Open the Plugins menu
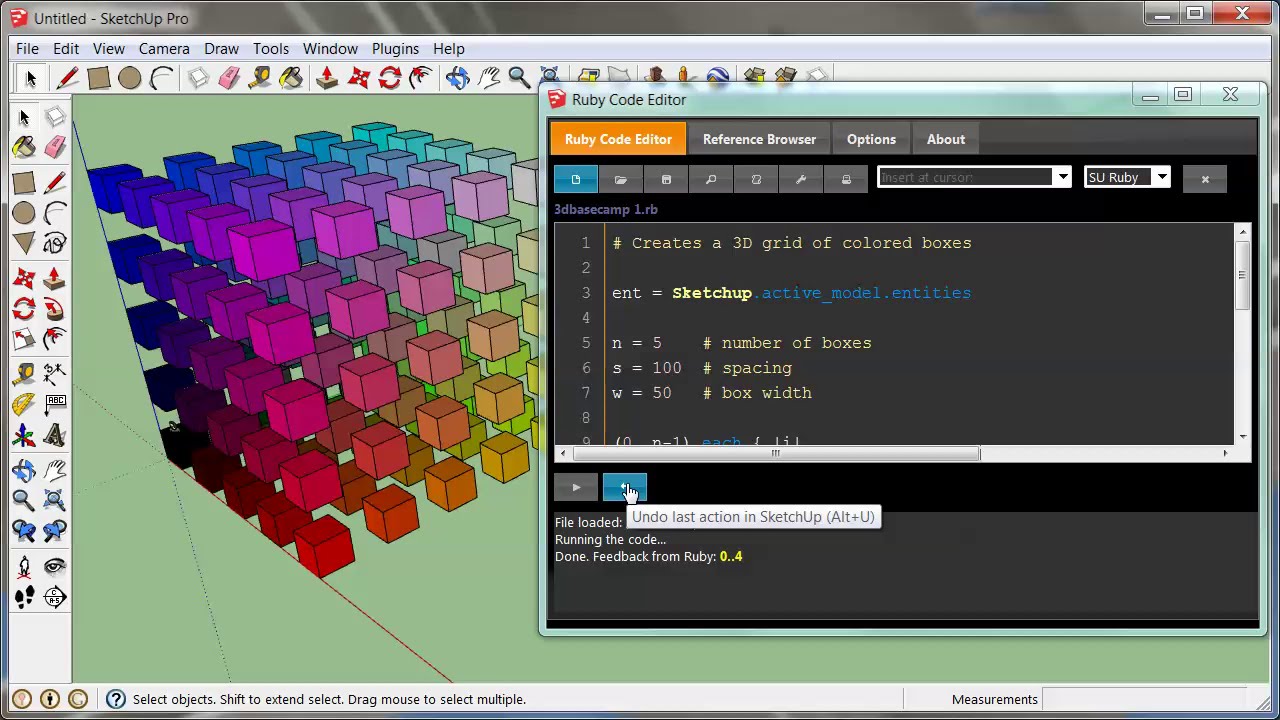This screenshot has height=720, width=1280. click(x=395, y=48)
